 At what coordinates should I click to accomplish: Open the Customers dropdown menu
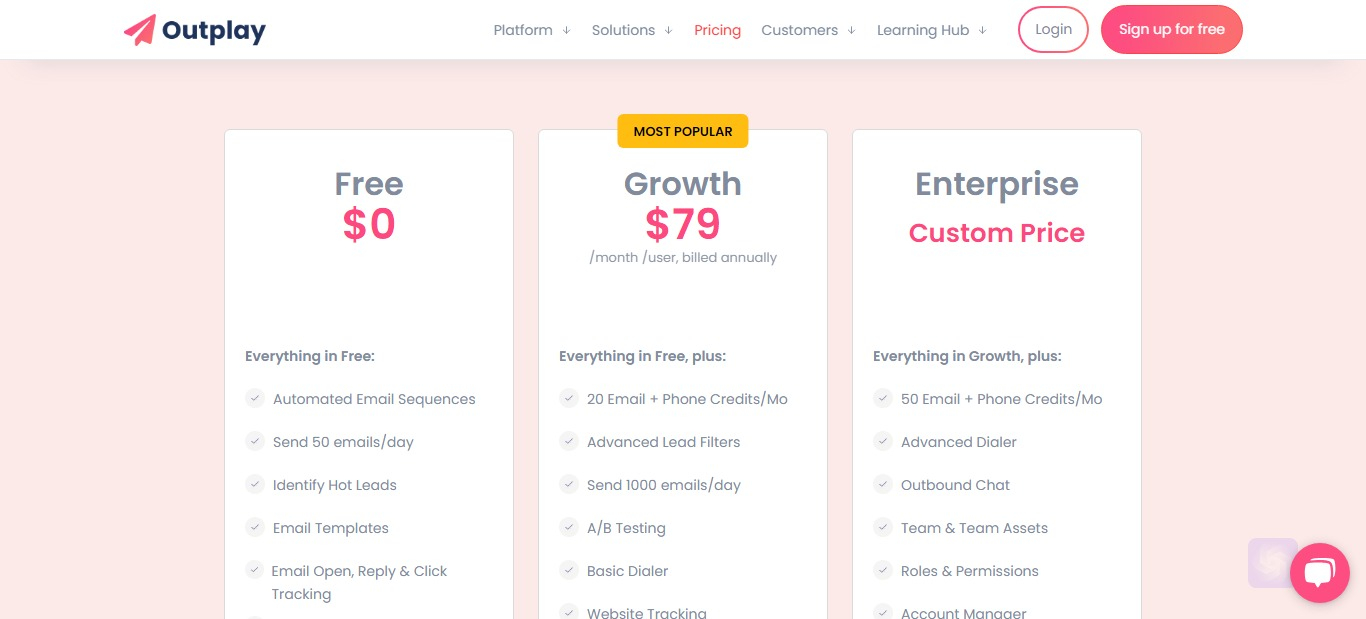[x=808, y=30]
